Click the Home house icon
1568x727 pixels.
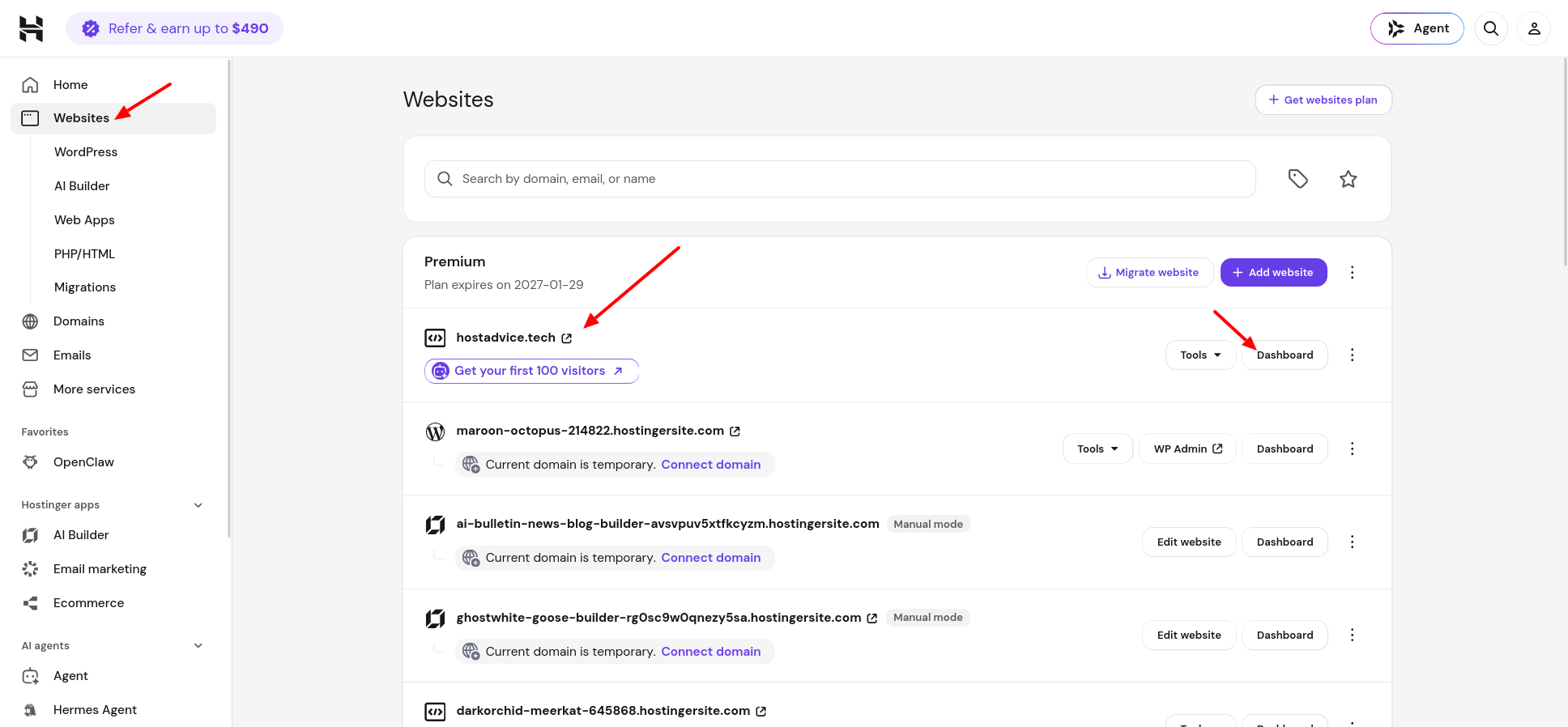30,85
